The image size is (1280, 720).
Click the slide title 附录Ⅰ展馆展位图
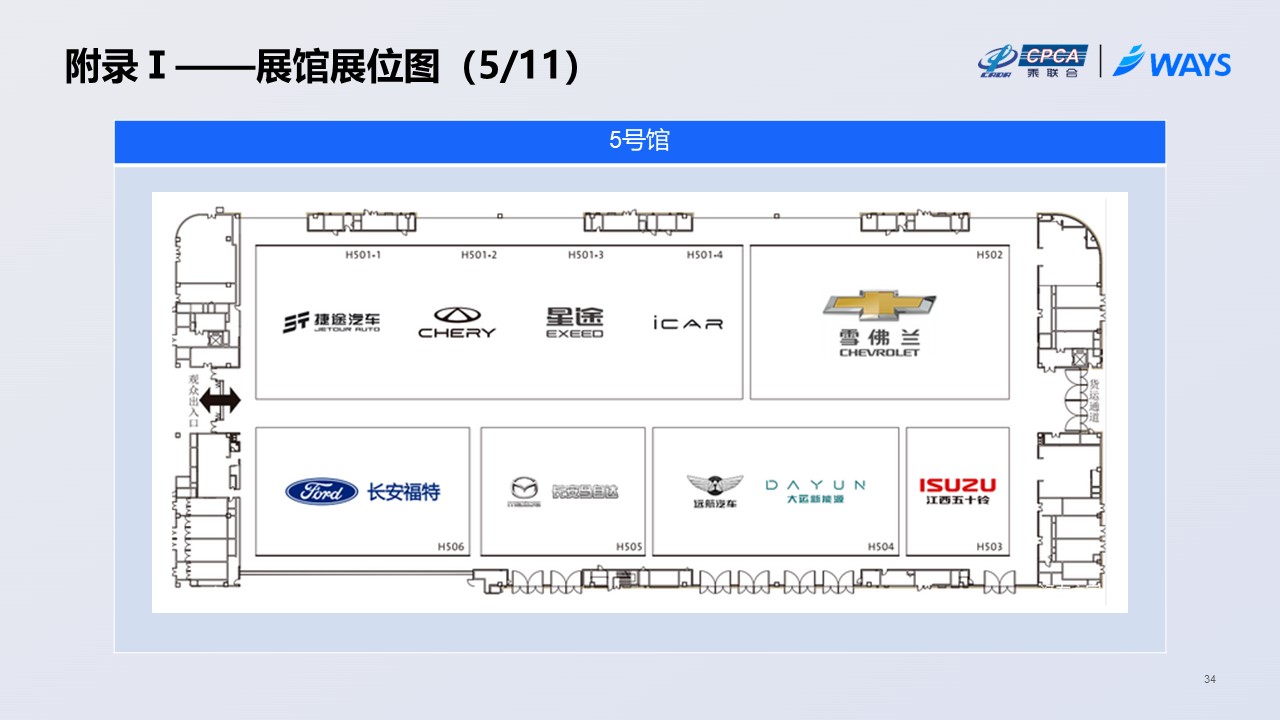click(323, 66)
